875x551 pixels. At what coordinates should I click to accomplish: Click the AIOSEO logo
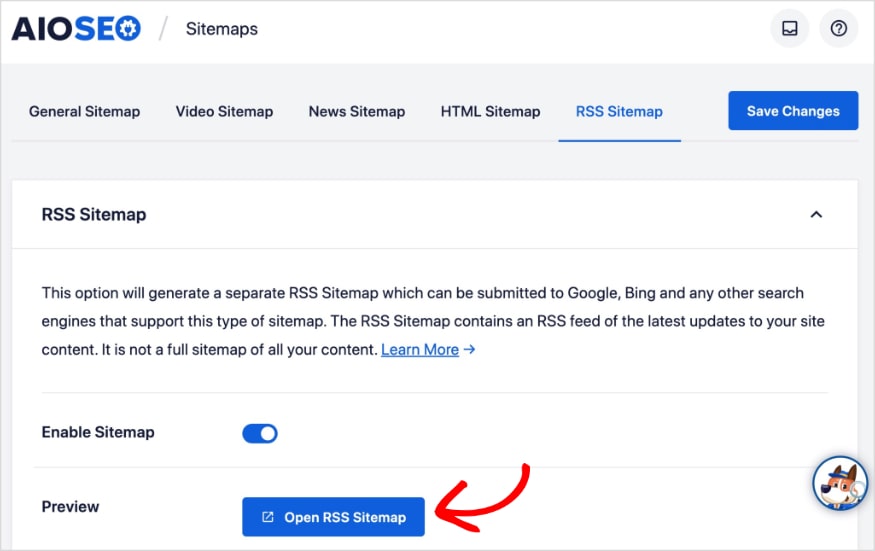pyautogui.click(x=76, y=28)
